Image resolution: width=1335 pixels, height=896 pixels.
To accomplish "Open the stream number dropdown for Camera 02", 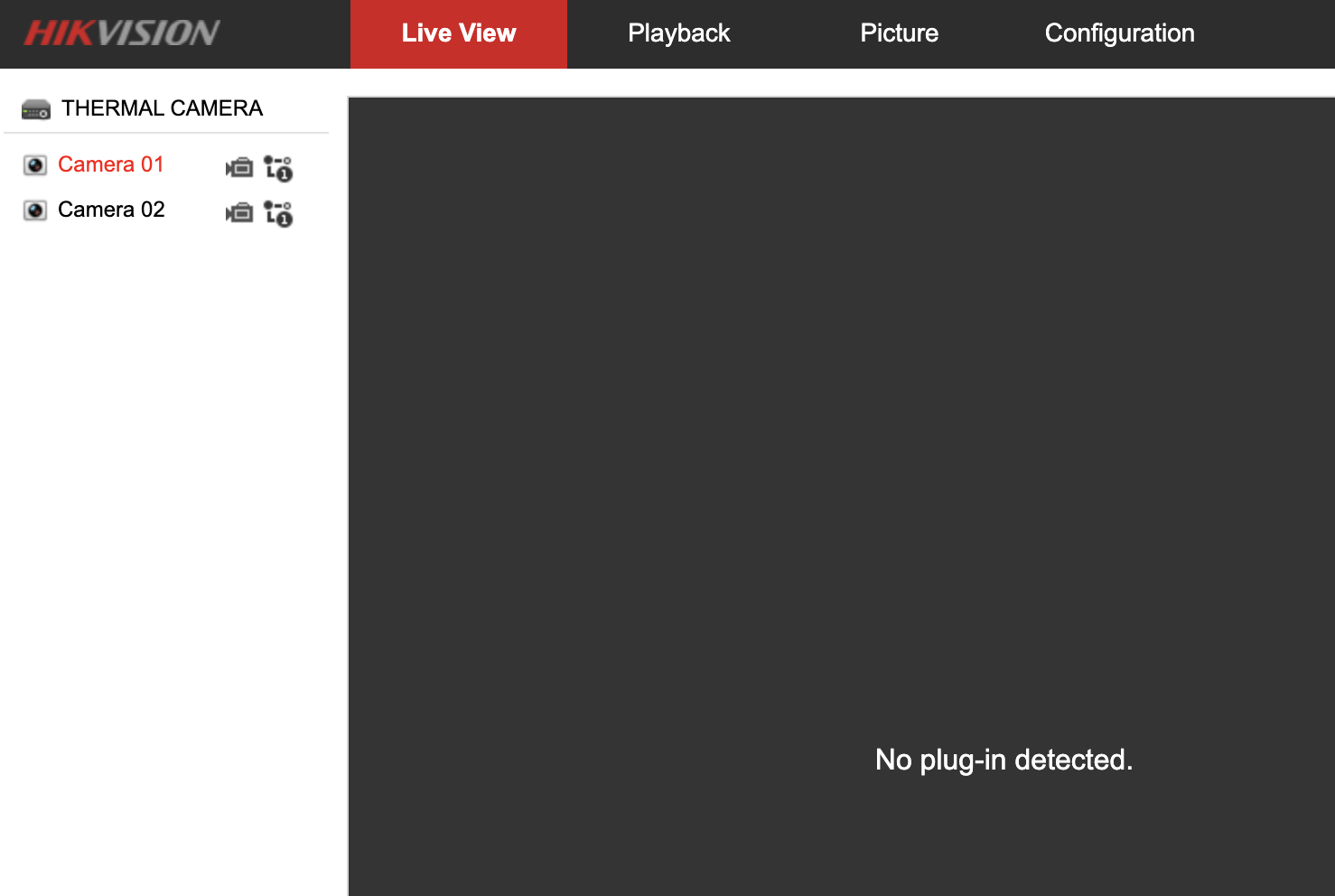I will [x=279, y=213].
